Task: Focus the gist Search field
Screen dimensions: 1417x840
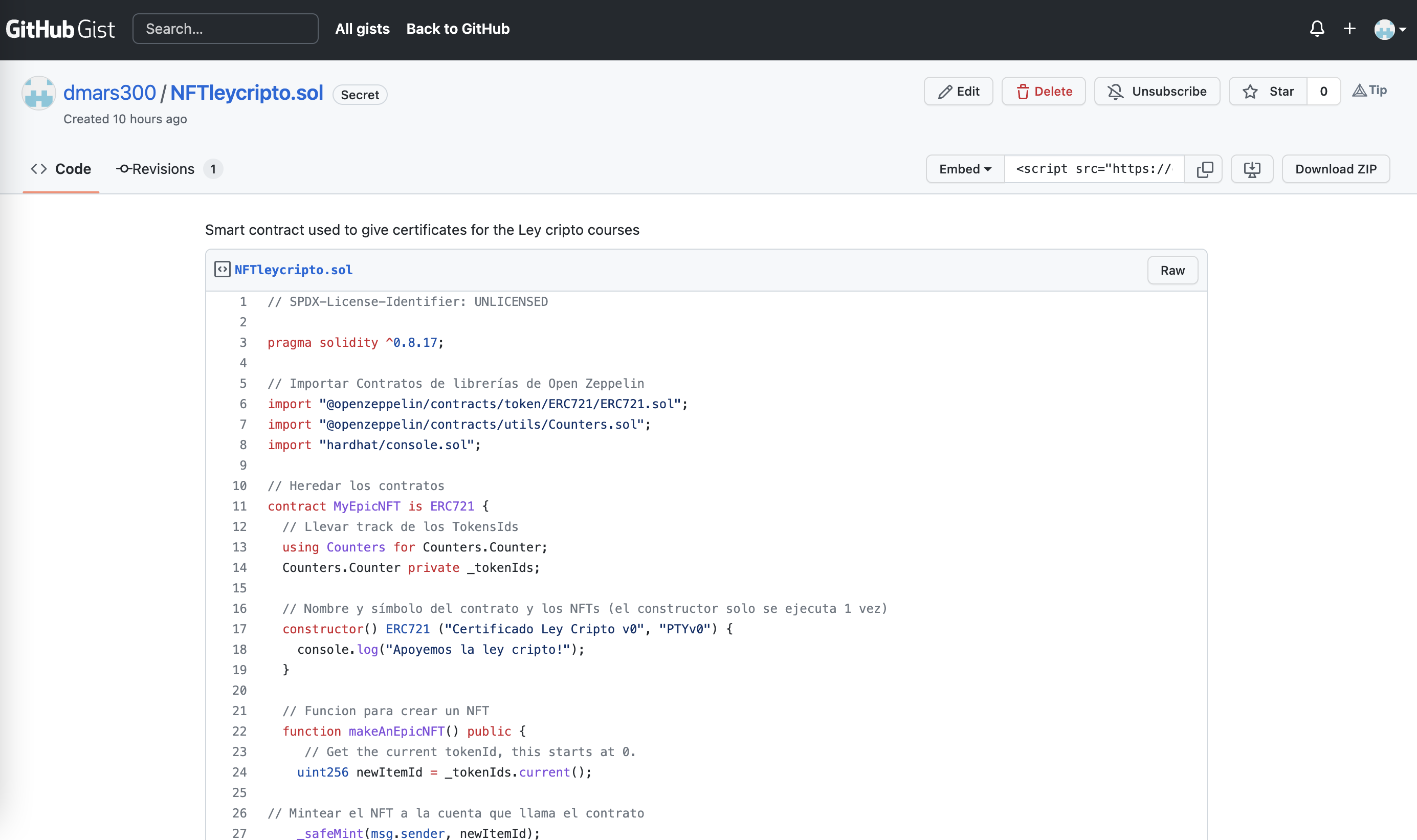Action: [225, 29]
